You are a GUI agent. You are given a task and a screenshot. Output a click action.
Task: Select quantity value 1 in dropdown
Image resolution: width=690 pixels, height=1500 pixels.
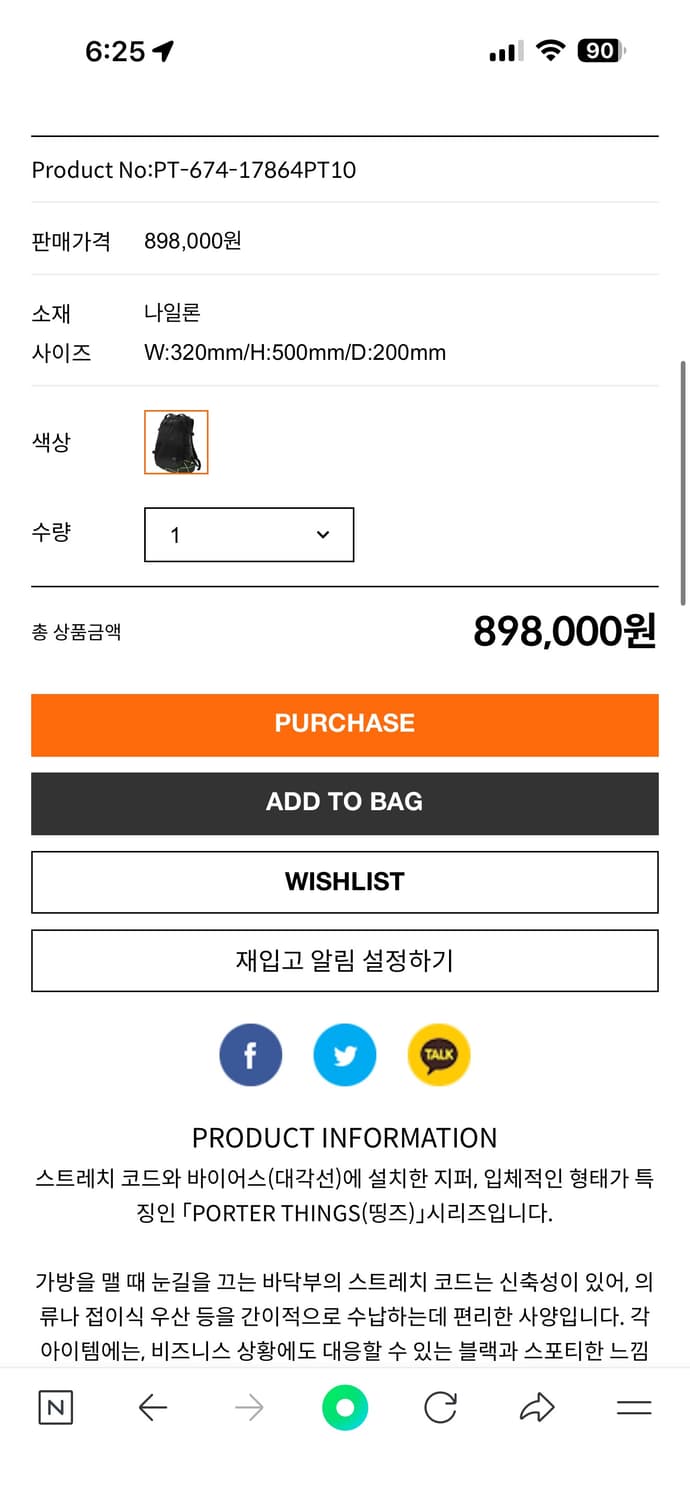tap(176, 535)
